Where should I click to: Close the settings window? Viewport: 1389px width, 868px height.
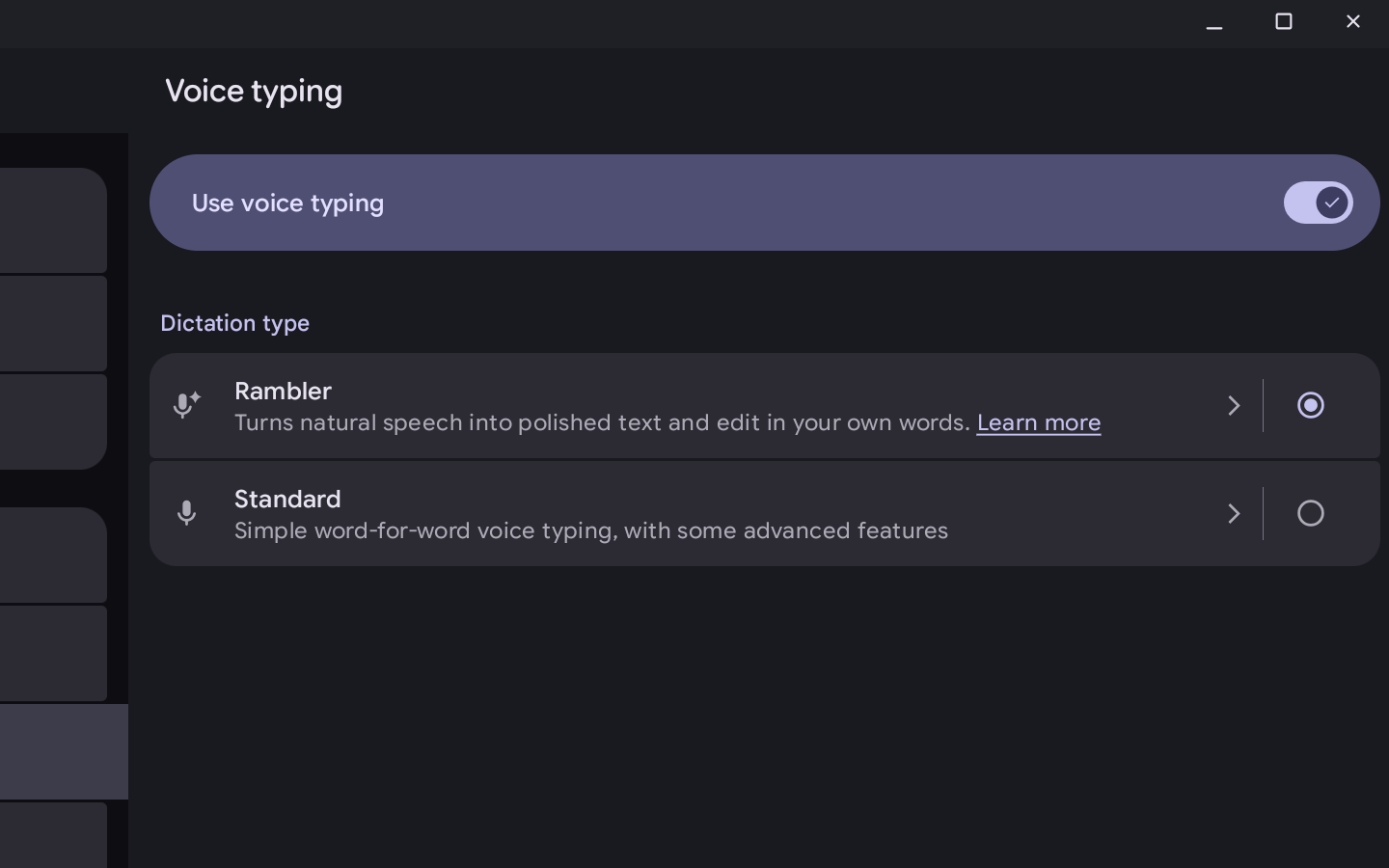click(x=1352, y=21)
